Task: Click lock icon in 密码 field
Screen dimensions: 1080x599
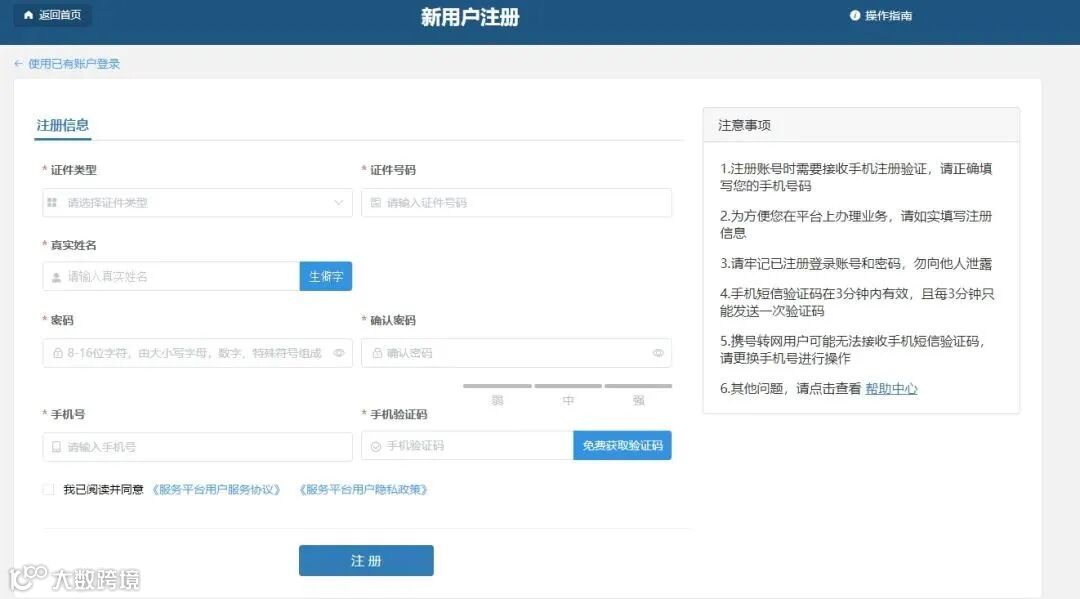Action: point(58,353)
